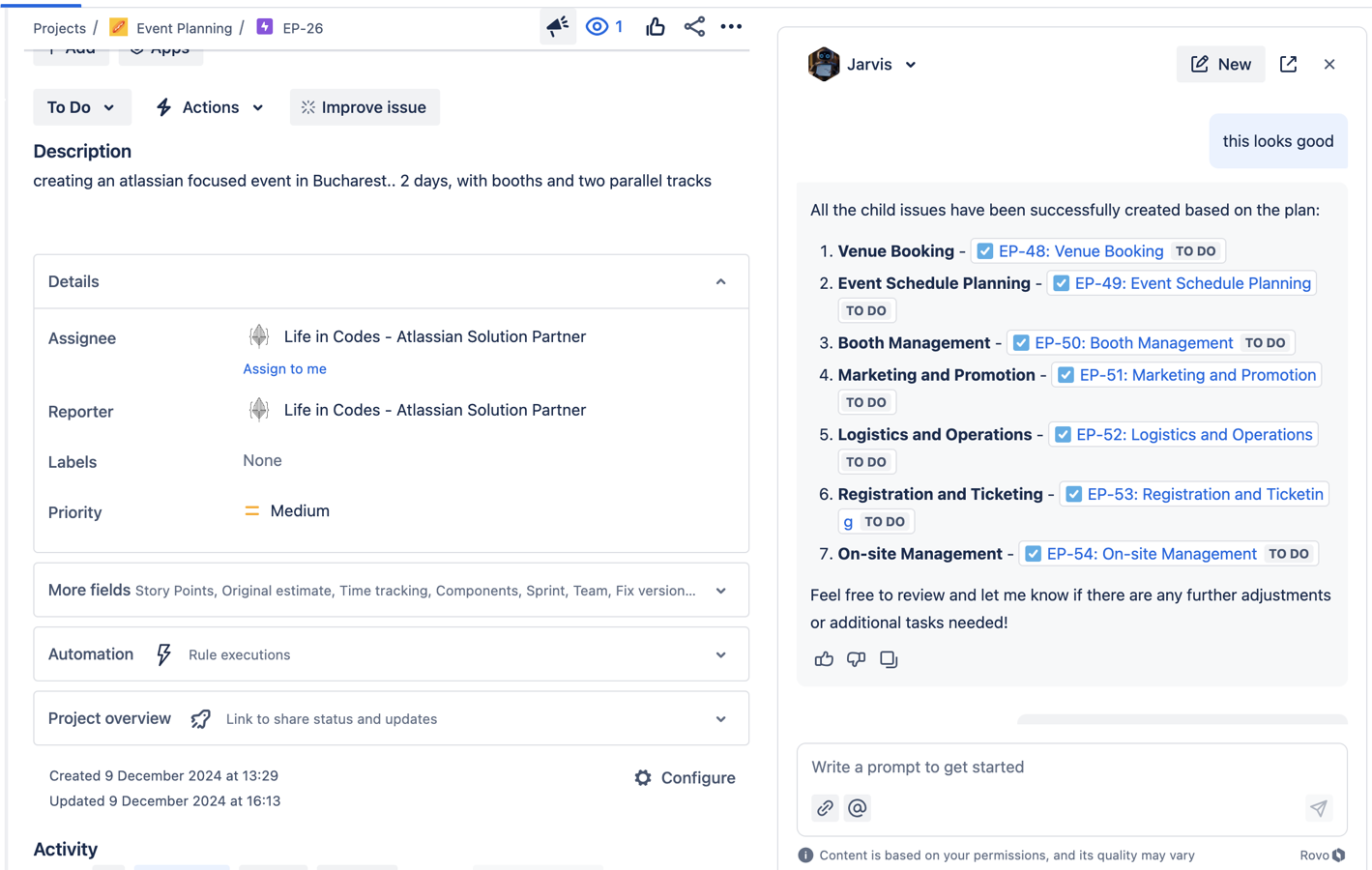Click the EP-26 epic icon
The height and width of the screenshot is (870, 1372).
coord(265,27)
